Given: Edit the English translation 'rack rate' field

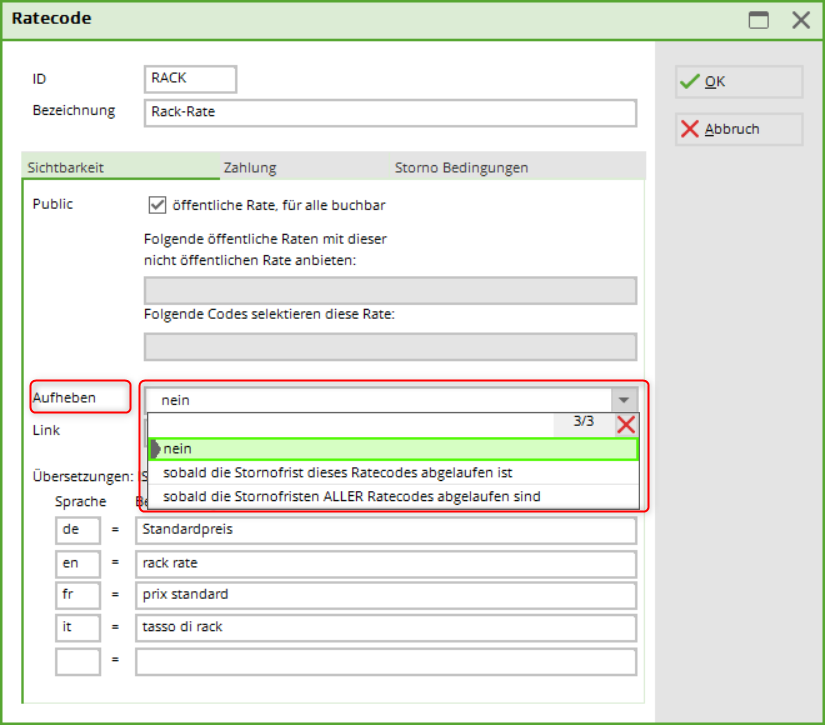Looking at the screenshot, I should [x=385, y=563].
